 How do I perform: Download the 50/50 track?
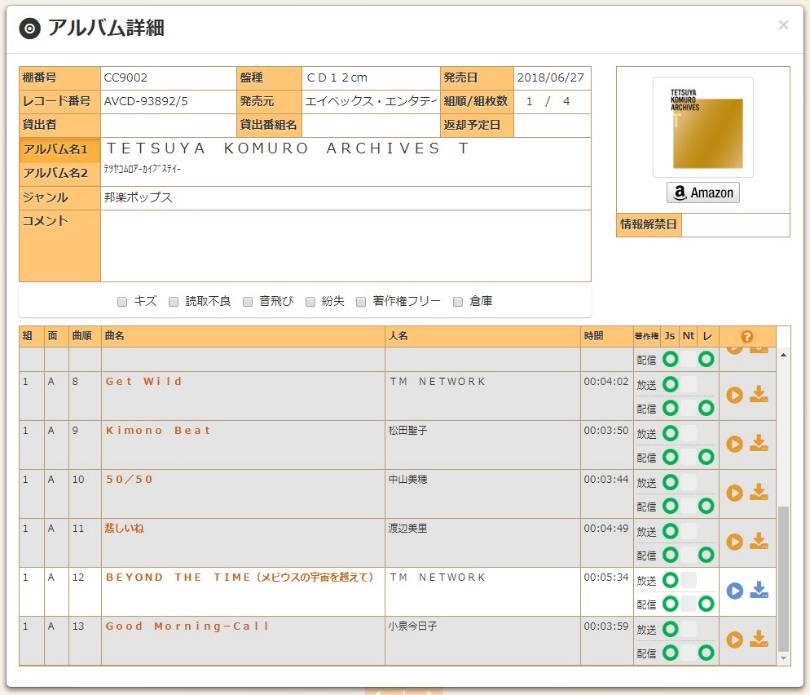(758, 492)
